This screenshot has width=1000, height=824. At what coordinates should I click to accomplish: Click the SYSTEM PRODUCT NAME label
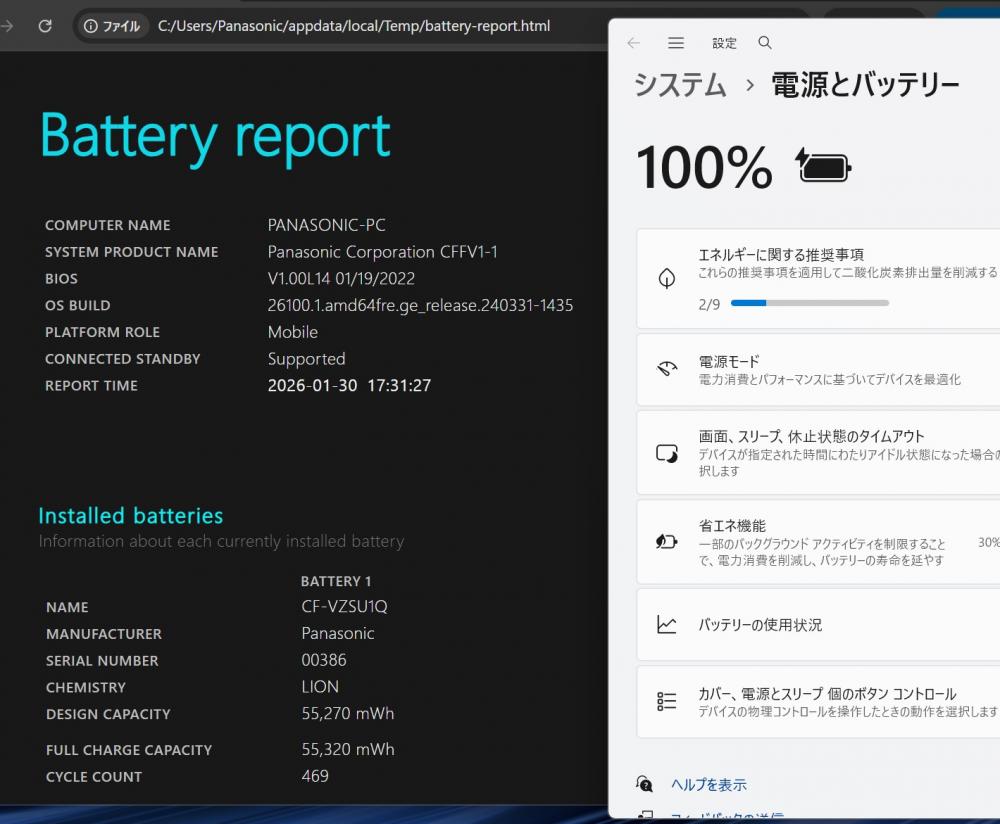131,252
